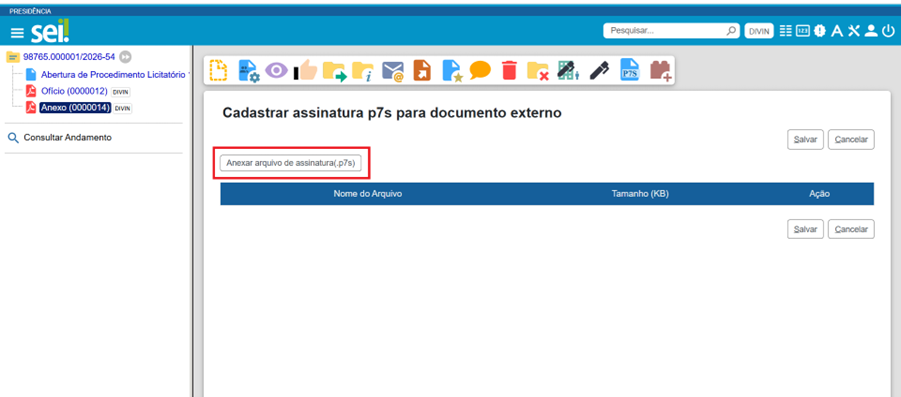Image resolution: width=901 pixels, height=397 pixels.
Task: Click the upper Cancelar button
Action: pos(851,140)
